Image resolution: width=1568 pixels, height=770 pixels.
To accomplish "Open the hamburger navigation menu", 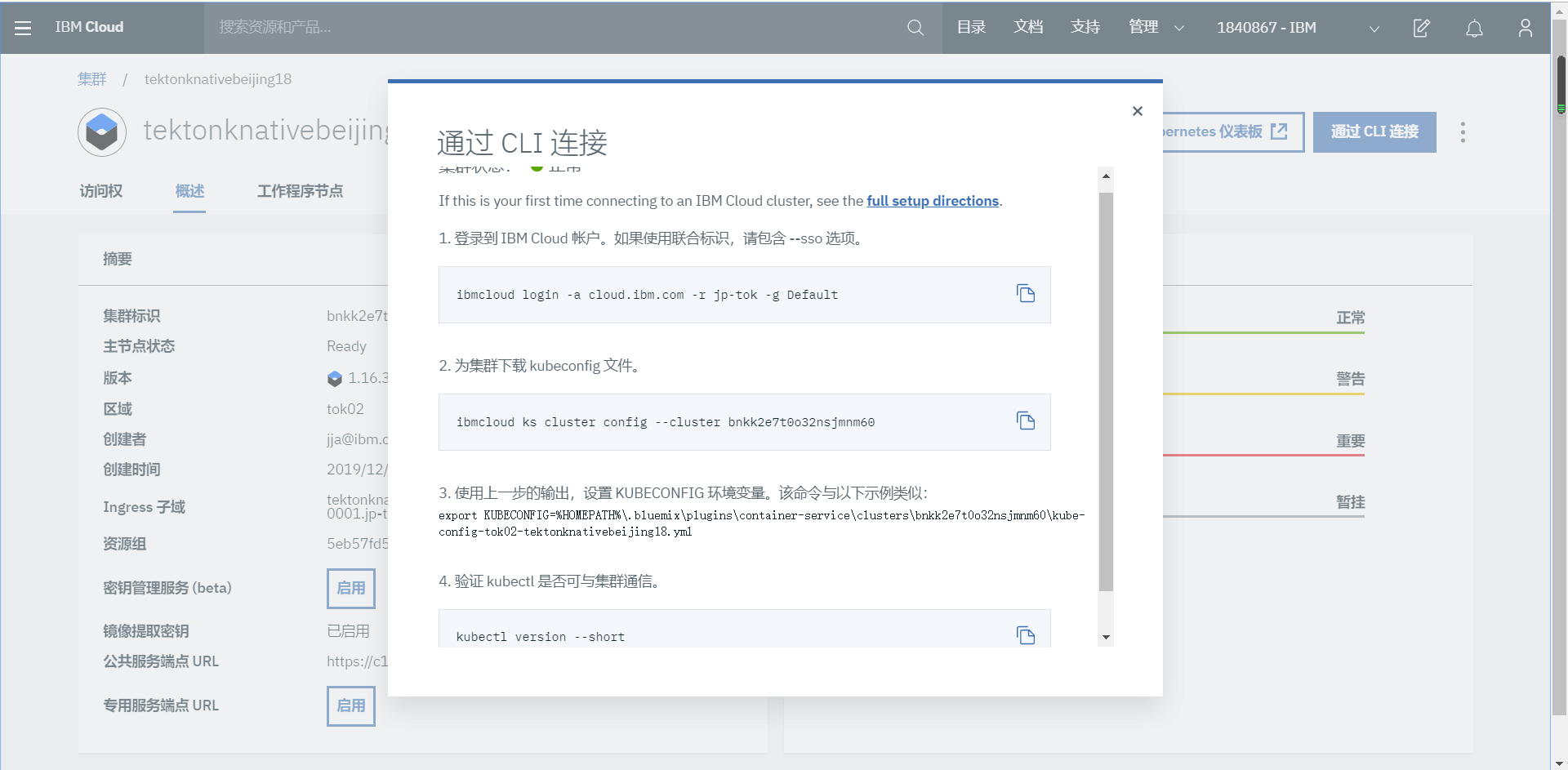I will [x=23, y=28].
